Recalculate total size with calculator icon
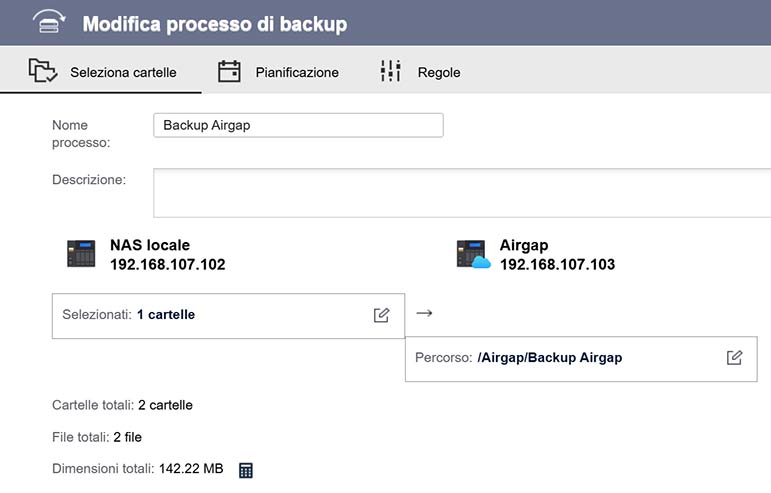Screen dimensions: 771x493 coord(247,469)
